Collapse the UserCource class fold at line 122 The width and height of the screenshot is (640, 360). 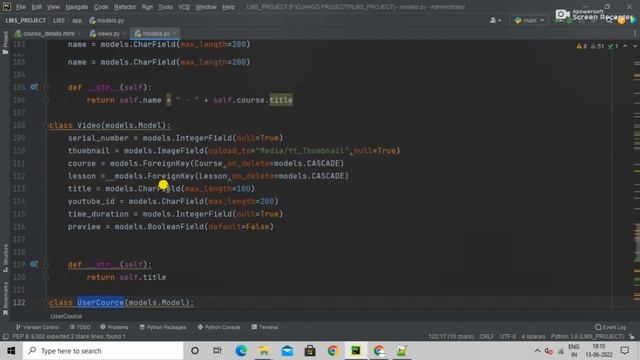(46, 302)
